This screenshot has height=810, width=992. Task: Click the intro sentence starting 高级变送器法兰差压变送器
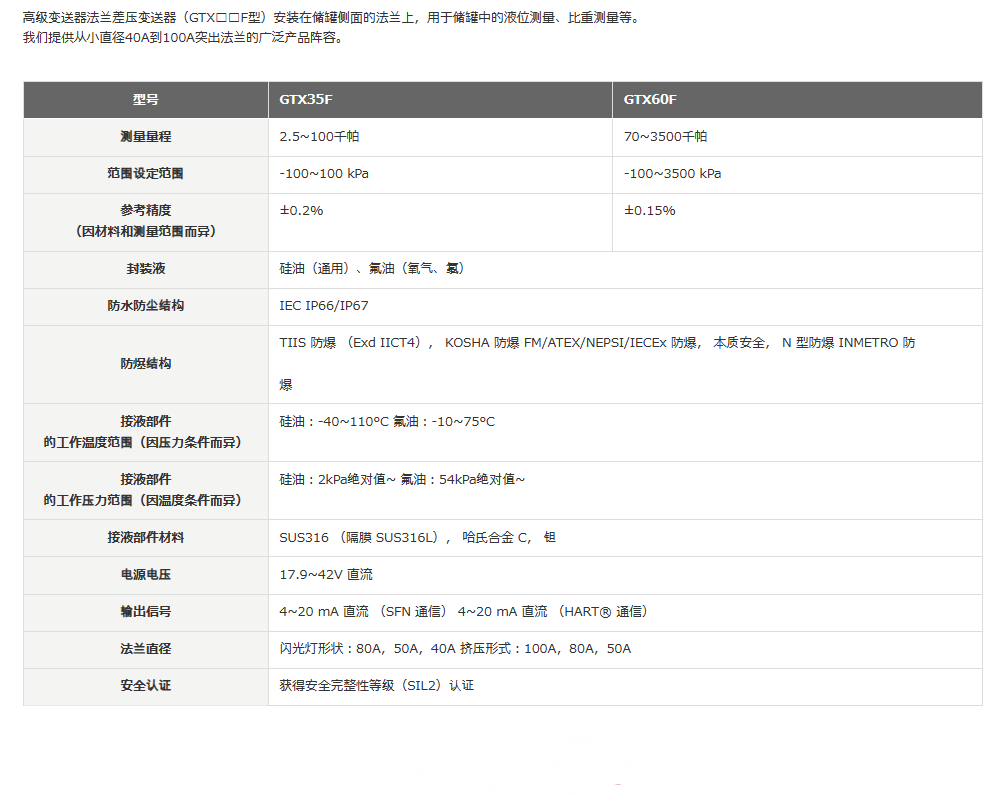333,18
